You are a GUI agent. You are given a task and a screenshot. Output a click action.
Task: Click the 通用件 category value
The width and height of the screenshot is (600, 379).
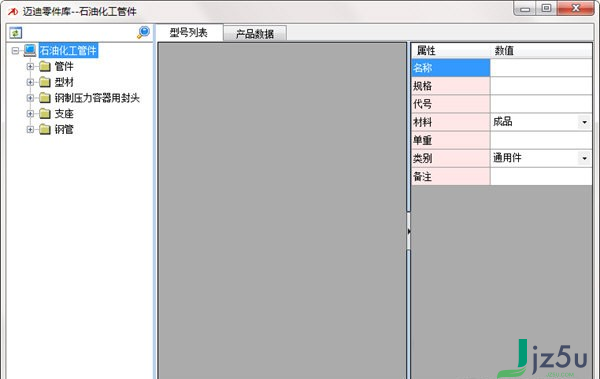click(x=507, y=158)
